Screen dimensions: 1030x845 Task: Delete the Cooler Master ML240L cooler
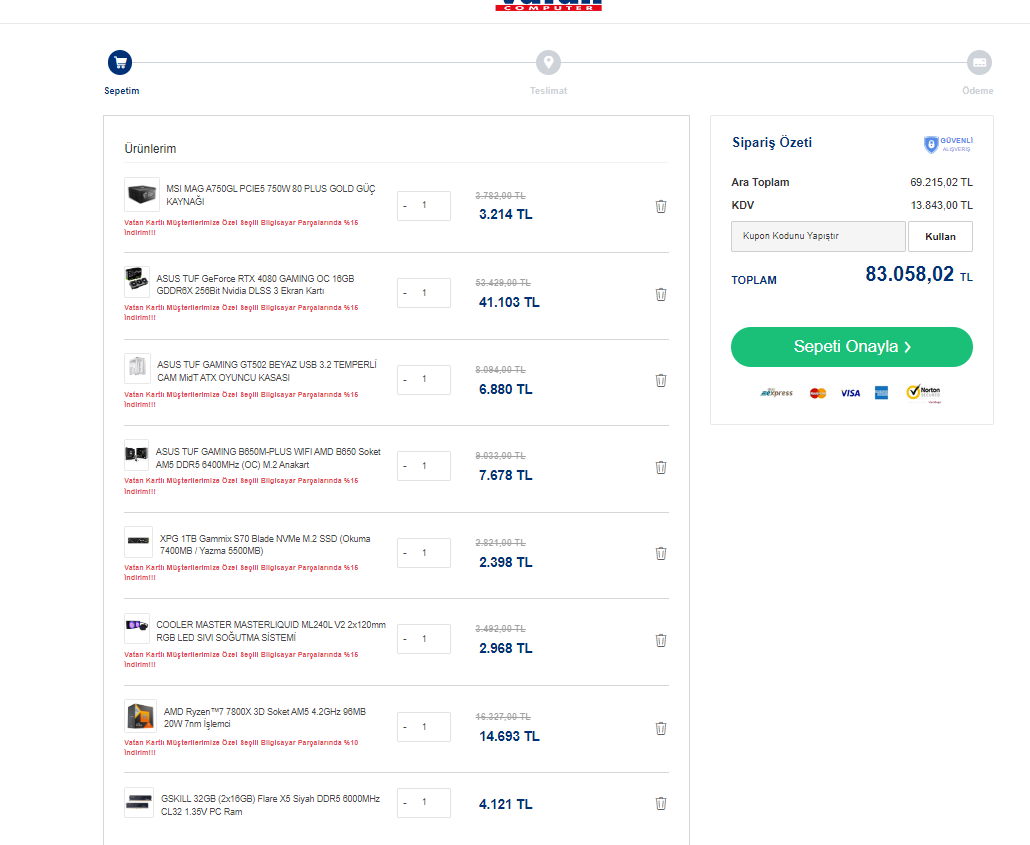[x=660, y=640]
